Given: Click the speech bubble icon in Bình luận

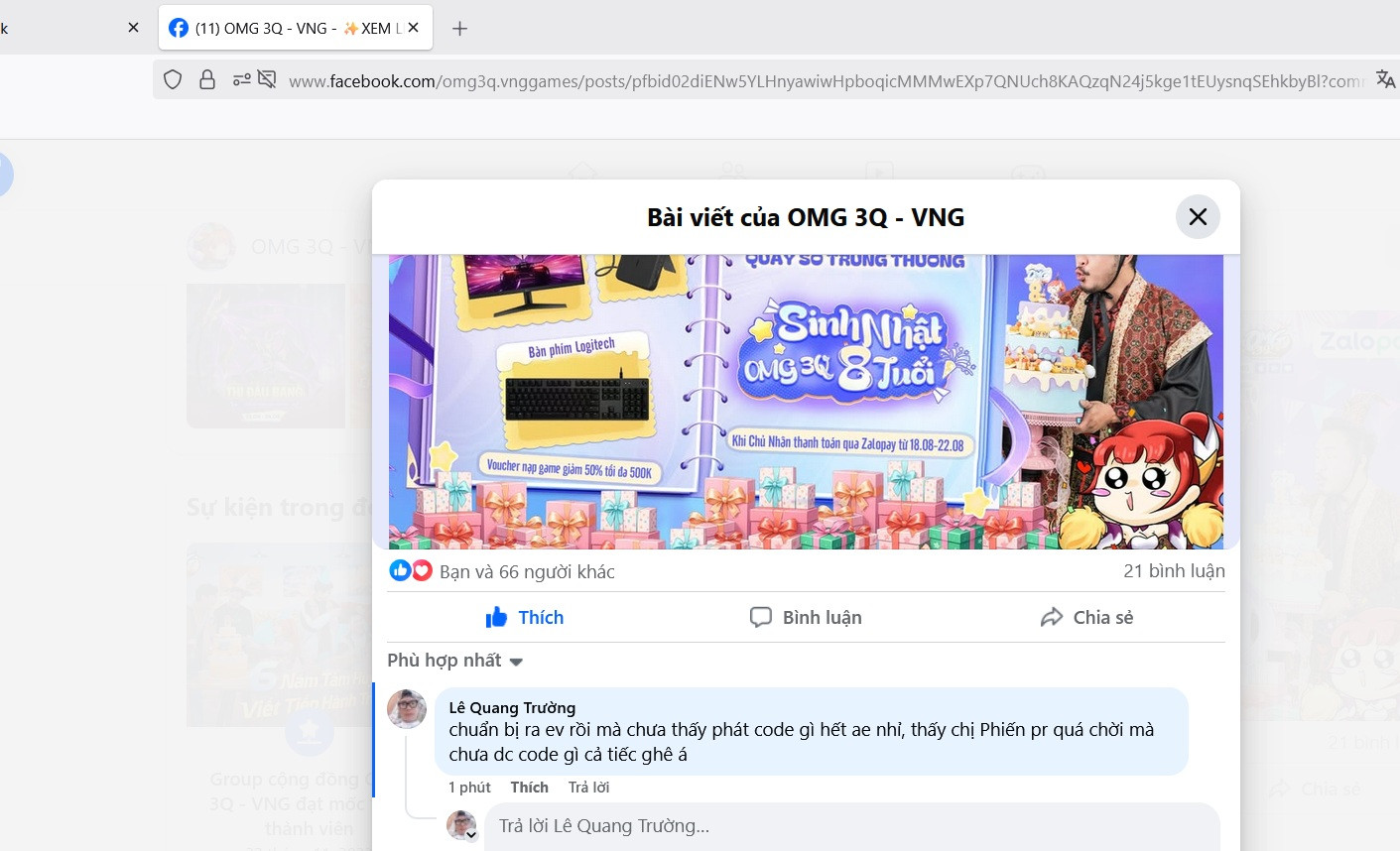Looking at the screenshot, I should coord(760,617).
